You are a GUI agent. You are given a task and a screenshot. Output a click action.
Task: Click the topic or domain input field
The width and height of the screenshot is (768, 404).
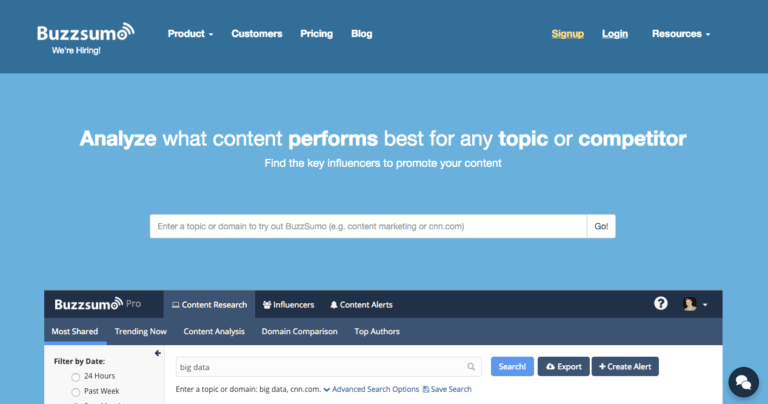pos(368,226)
